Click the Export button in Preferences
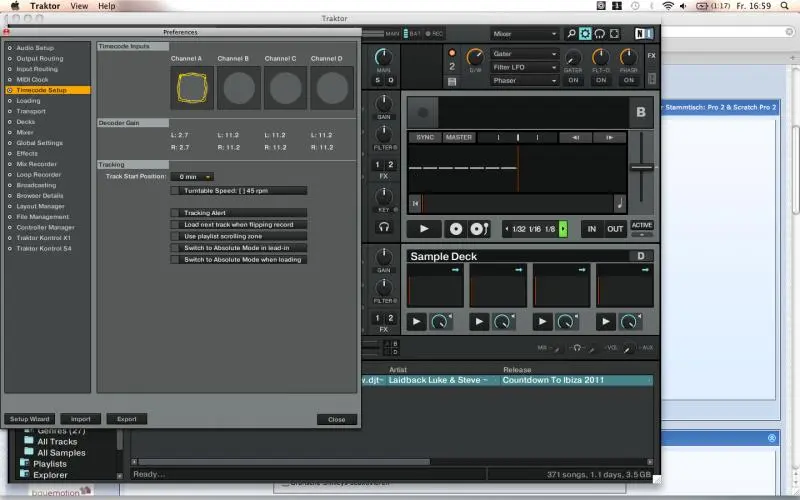 coord(127,419)
